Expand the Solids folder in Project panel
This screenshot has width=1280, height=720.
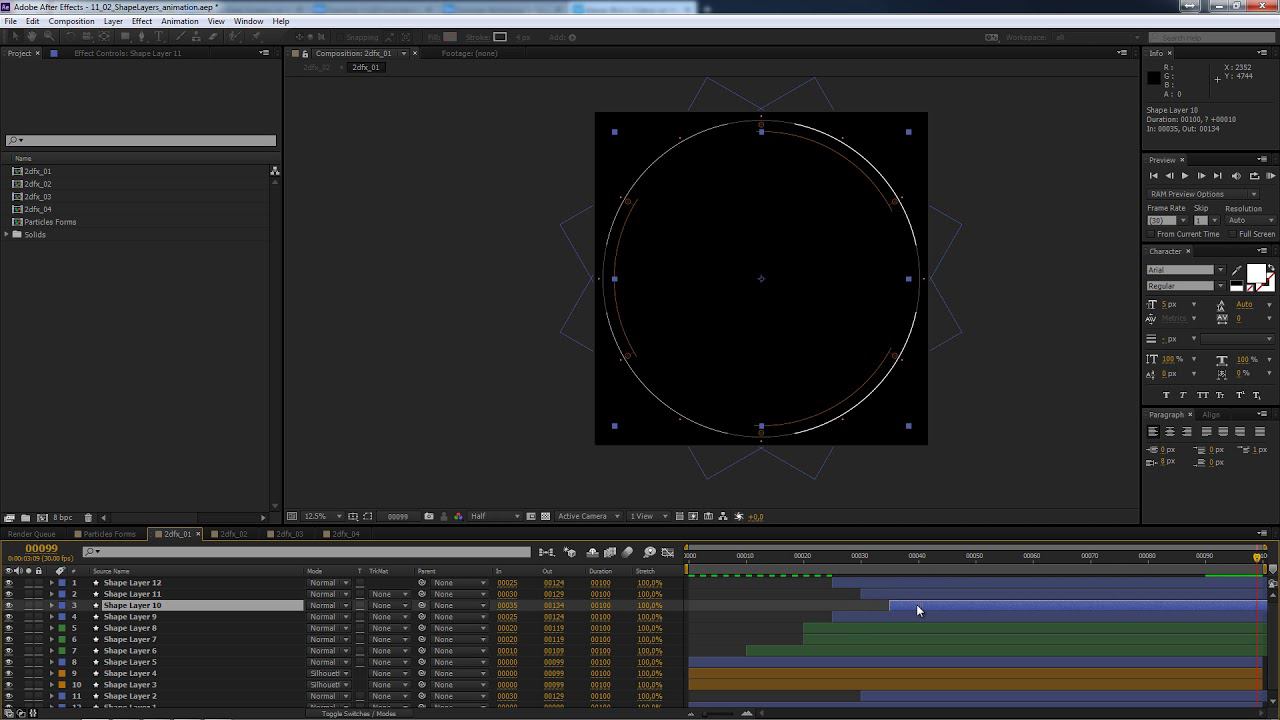tap(8, 234)
